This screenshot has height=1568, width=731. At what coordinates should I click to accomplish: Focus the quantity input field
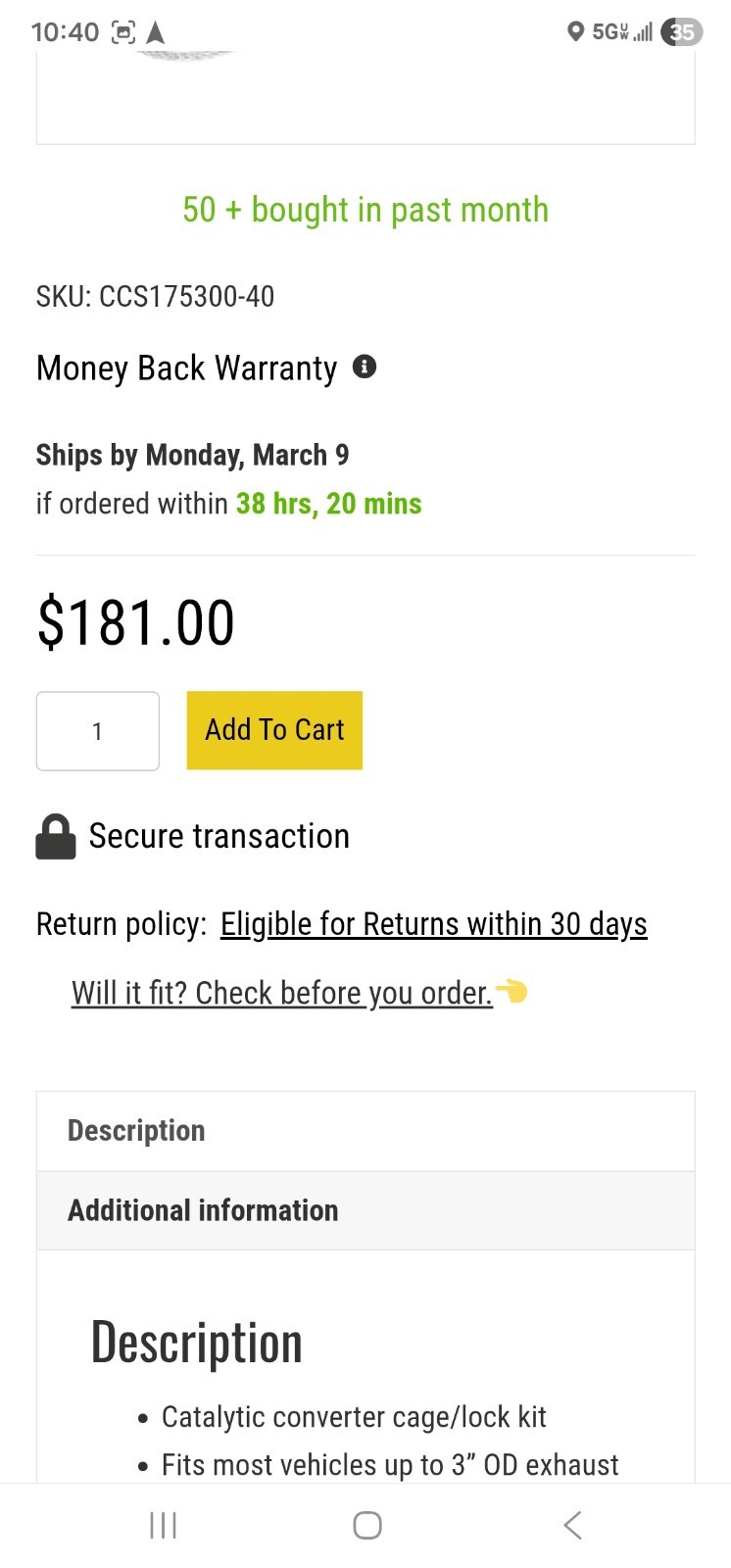tap(98, 731)
